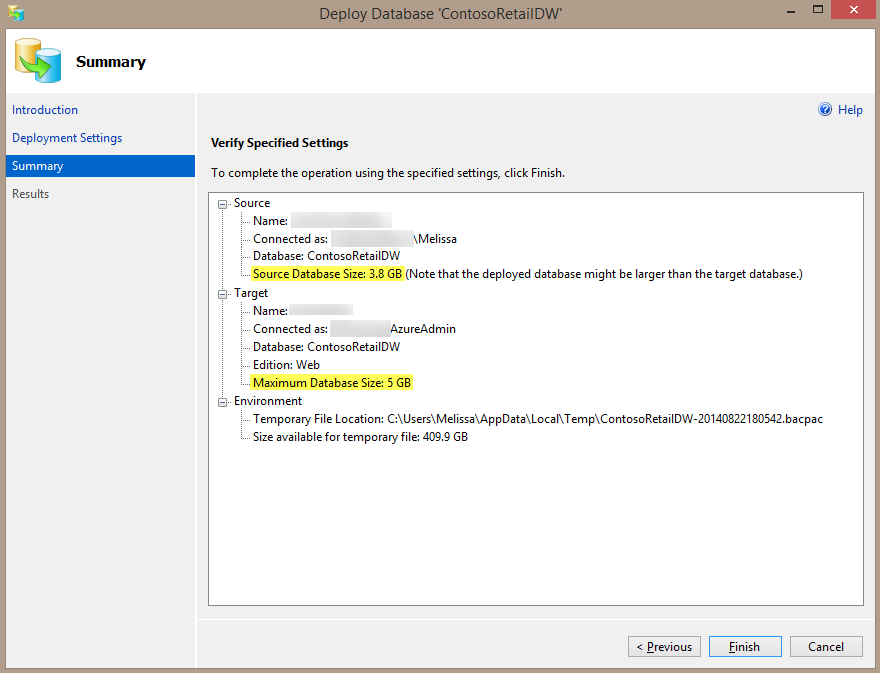Screen dimensions: 880x673
Task: Click the Help question-mark icon
Action: pos(824,109)
